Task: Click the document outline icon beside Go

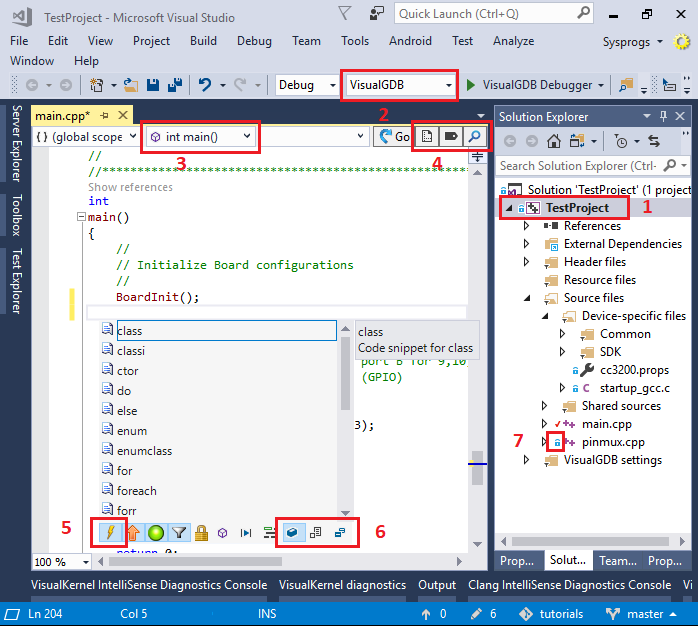Action: pyautogui.click(x=426, y=136)
